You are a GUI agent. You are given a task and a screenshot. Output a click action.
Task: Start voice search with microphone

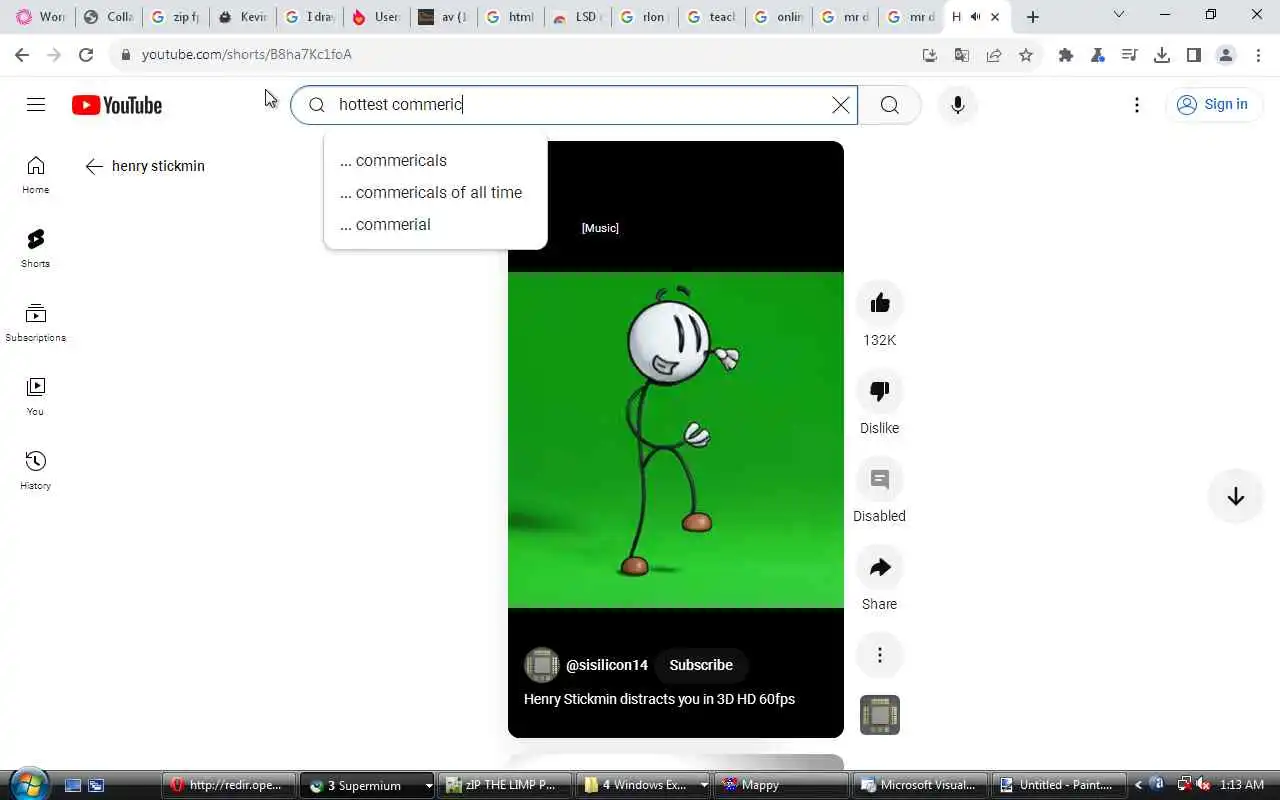tap(958, 105)
